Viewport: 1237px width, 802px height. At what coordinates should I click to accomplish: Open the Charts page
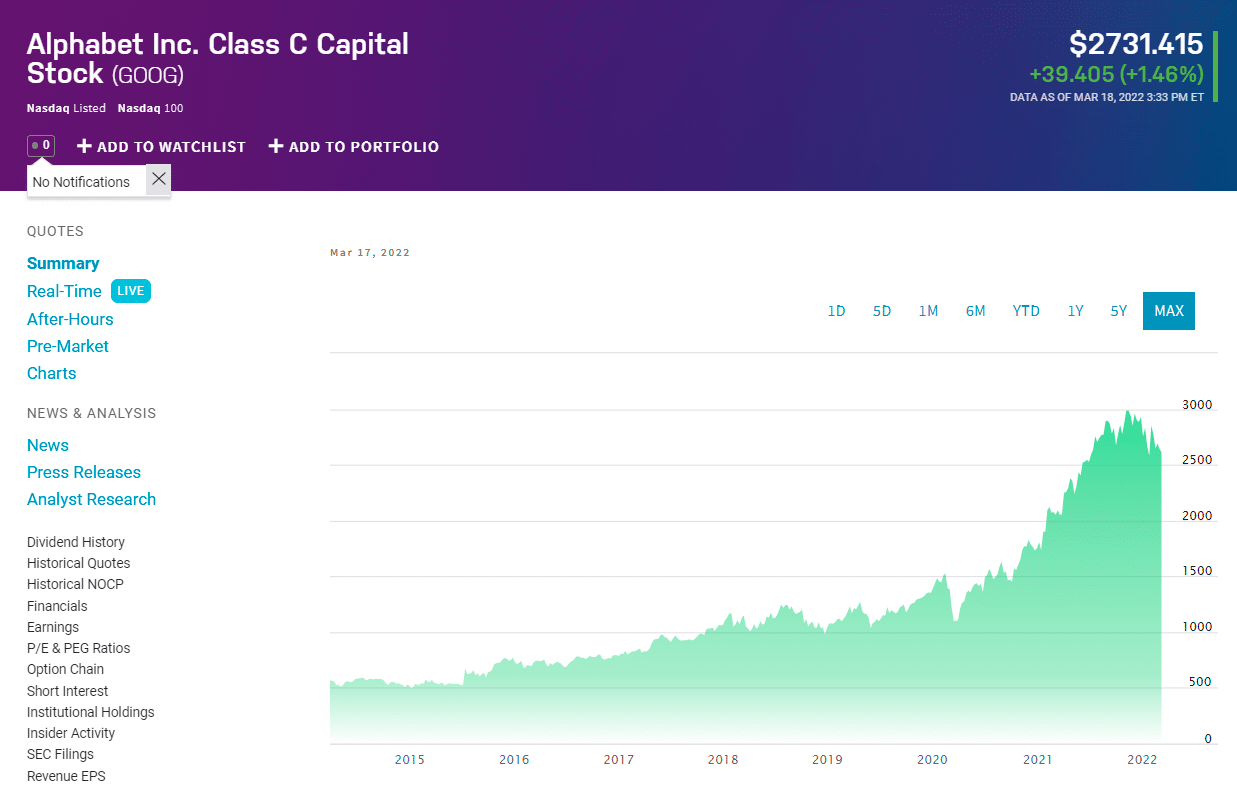52,373
